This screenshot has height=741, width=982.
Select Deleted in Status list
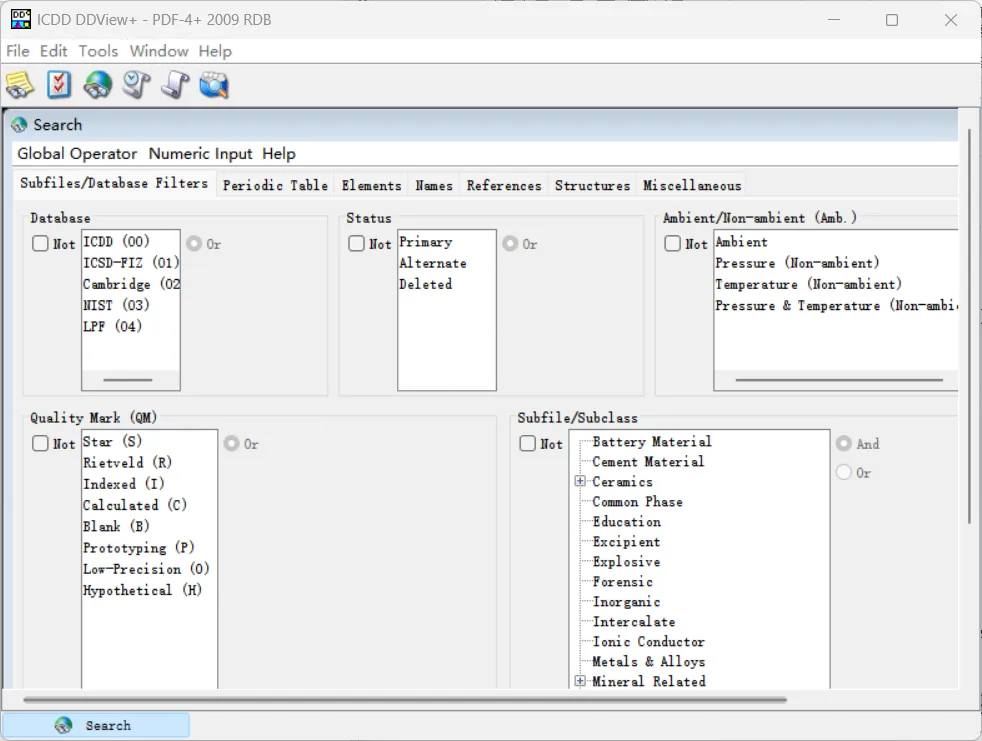[x=426, y=284]
